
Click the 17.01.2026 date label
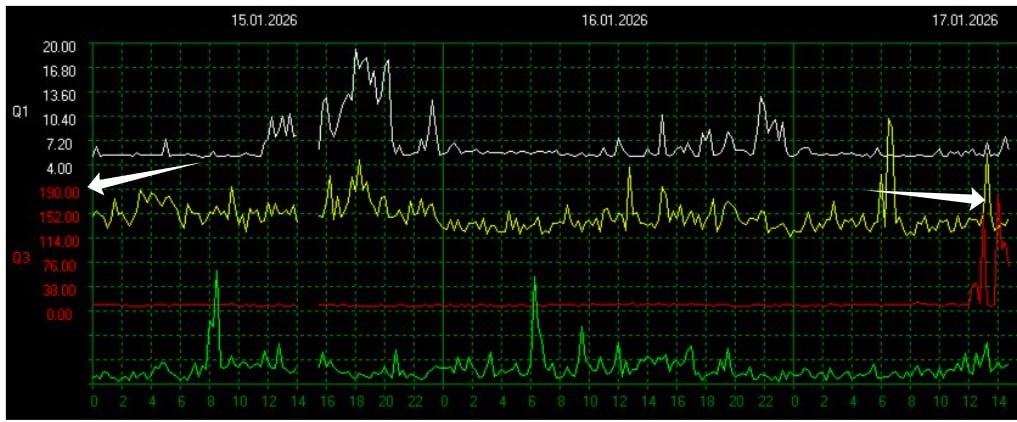(964, 21)
